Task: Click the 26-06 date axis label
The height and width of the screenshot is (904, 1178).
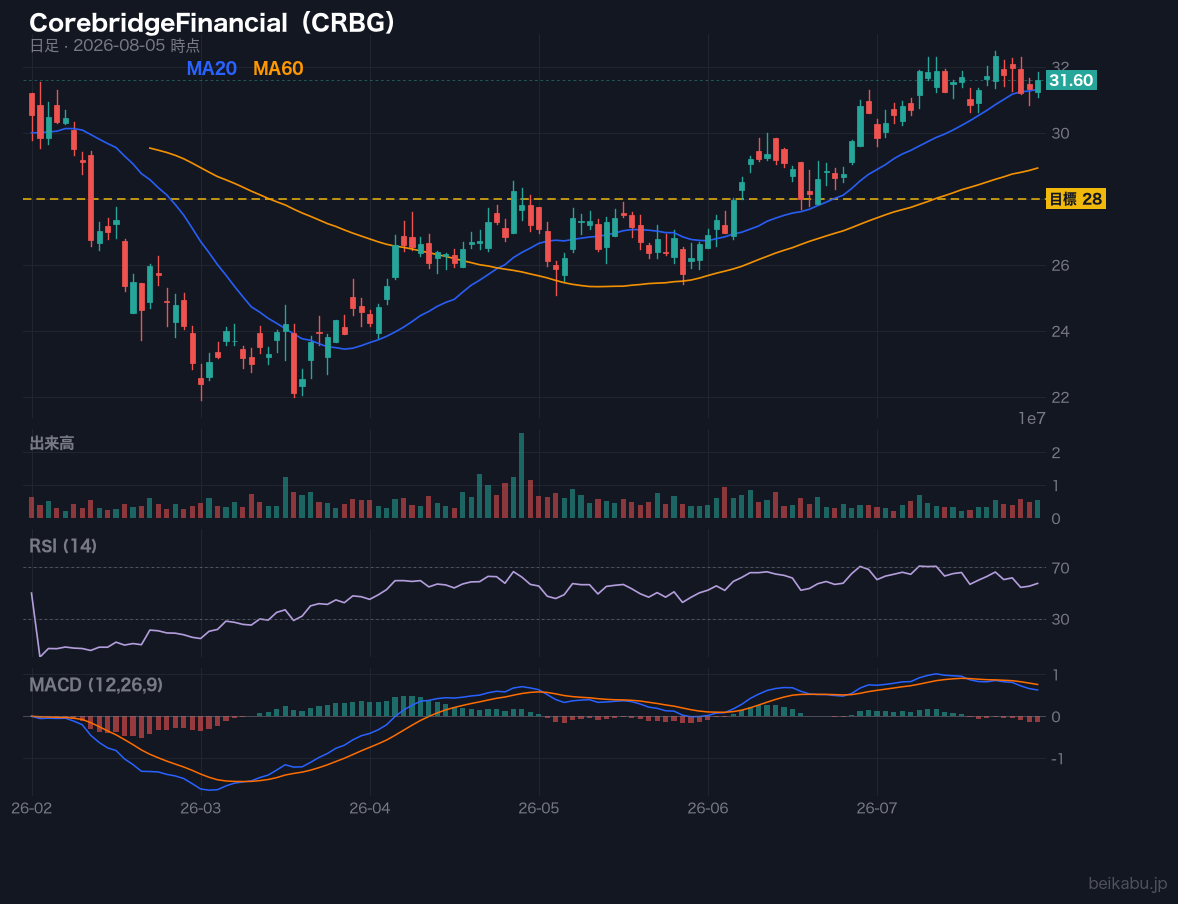Action: tap(708, 809)
